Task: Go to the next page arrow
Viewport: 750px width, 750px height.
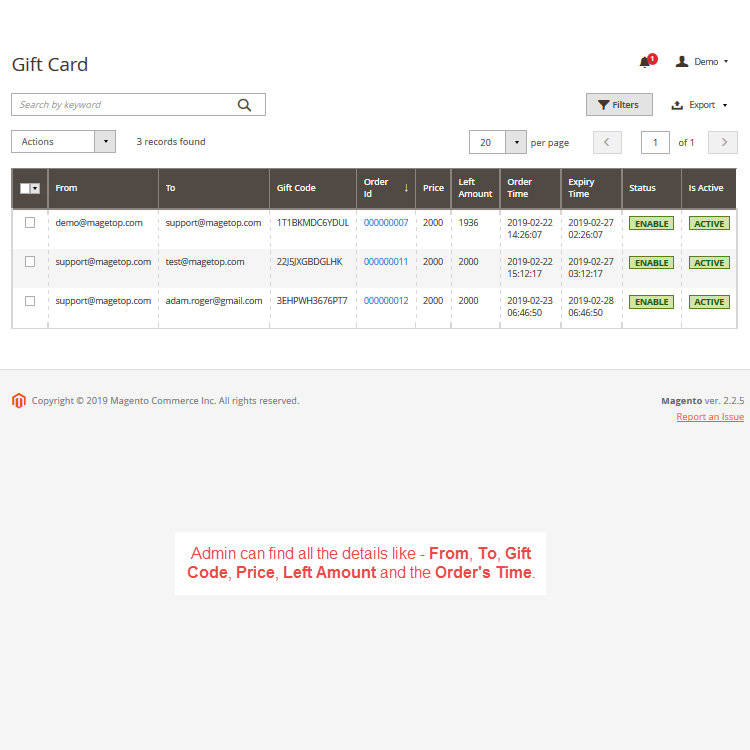Action: tap(722, 142)
